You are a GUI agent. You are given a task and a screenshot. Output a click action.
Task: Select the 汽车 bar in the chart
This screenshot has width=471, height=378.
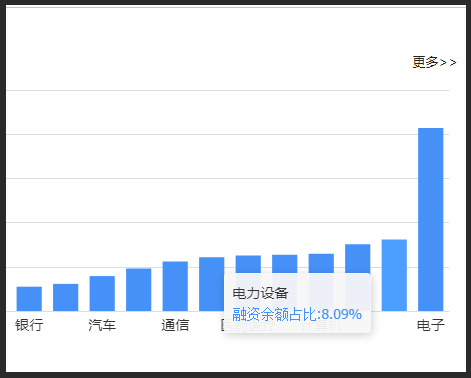[x=102, y=293]
